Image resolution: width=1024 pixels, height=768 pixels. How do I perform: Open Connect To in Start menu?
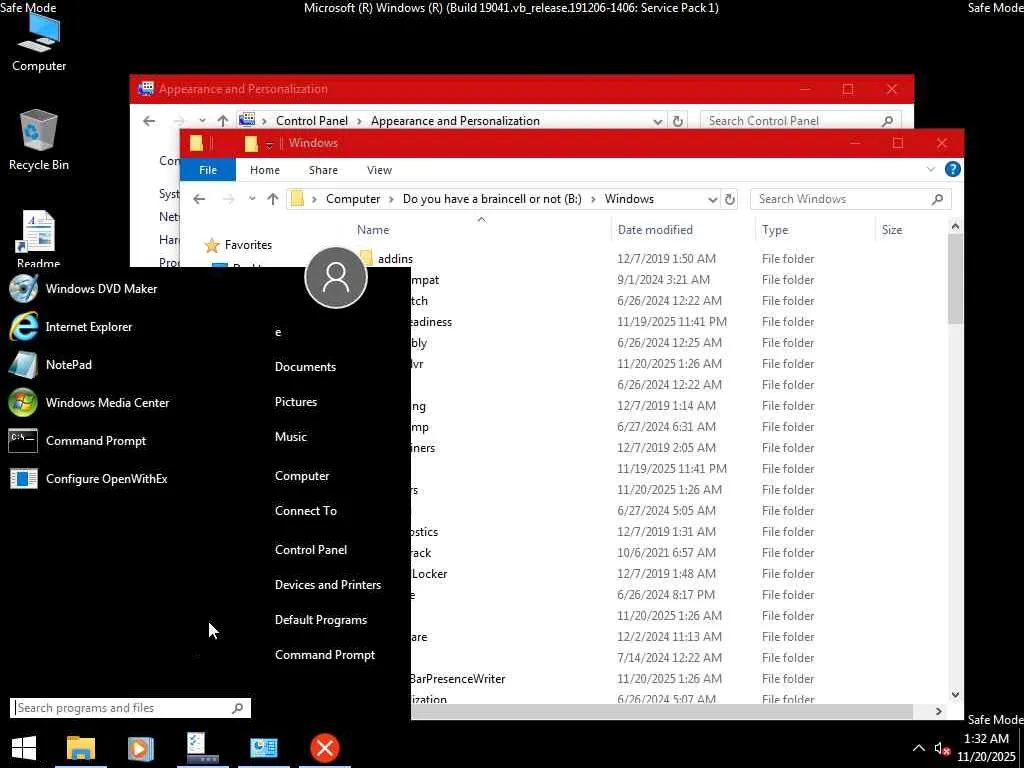[306, 511]
